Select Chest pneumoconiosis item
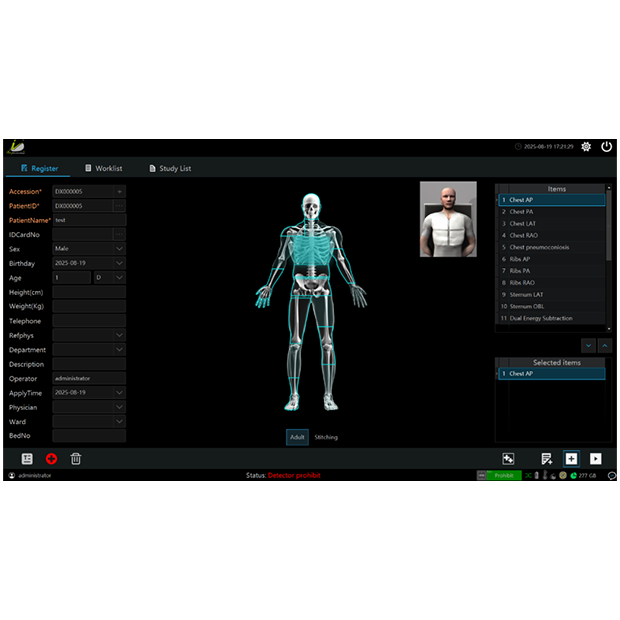Image resolution: width=620 pixels, height=620 pixels. [552, 247]
